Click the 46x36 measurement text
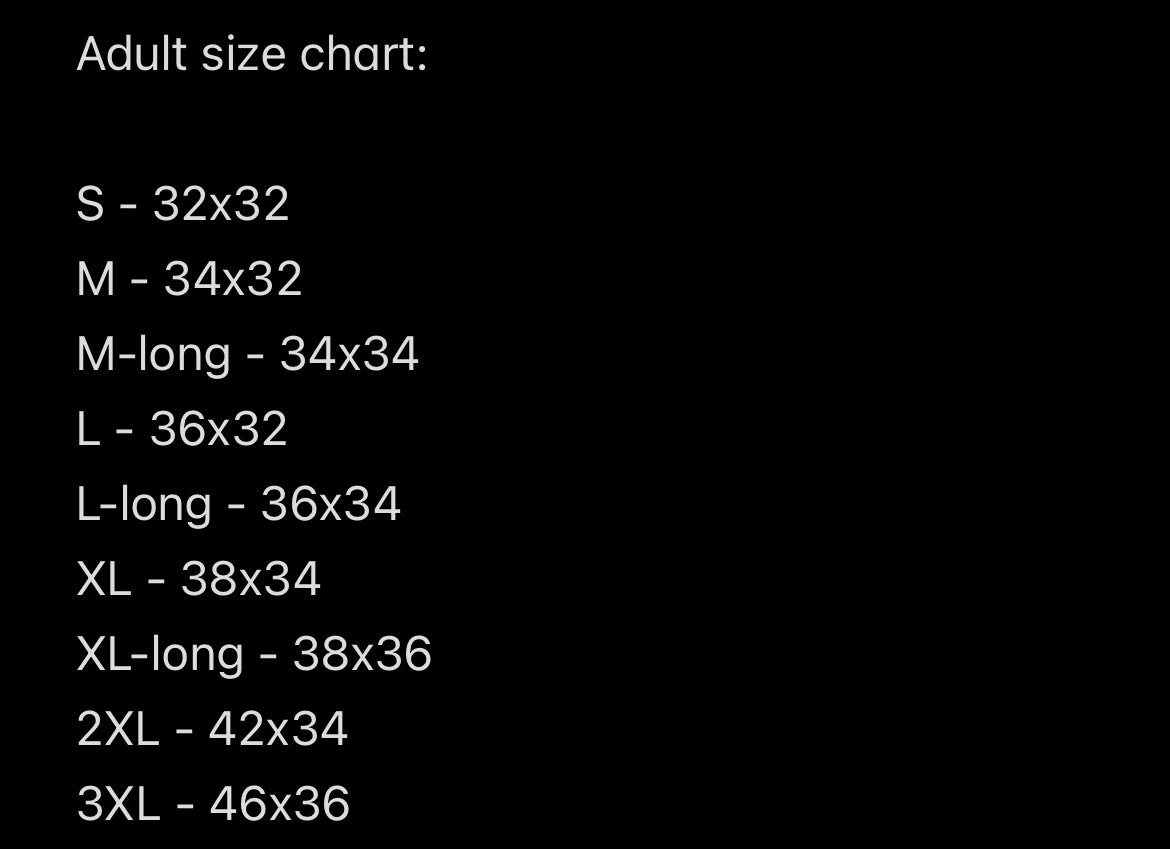Screen dimensions: 1170x849 click(x=280, y=804)
